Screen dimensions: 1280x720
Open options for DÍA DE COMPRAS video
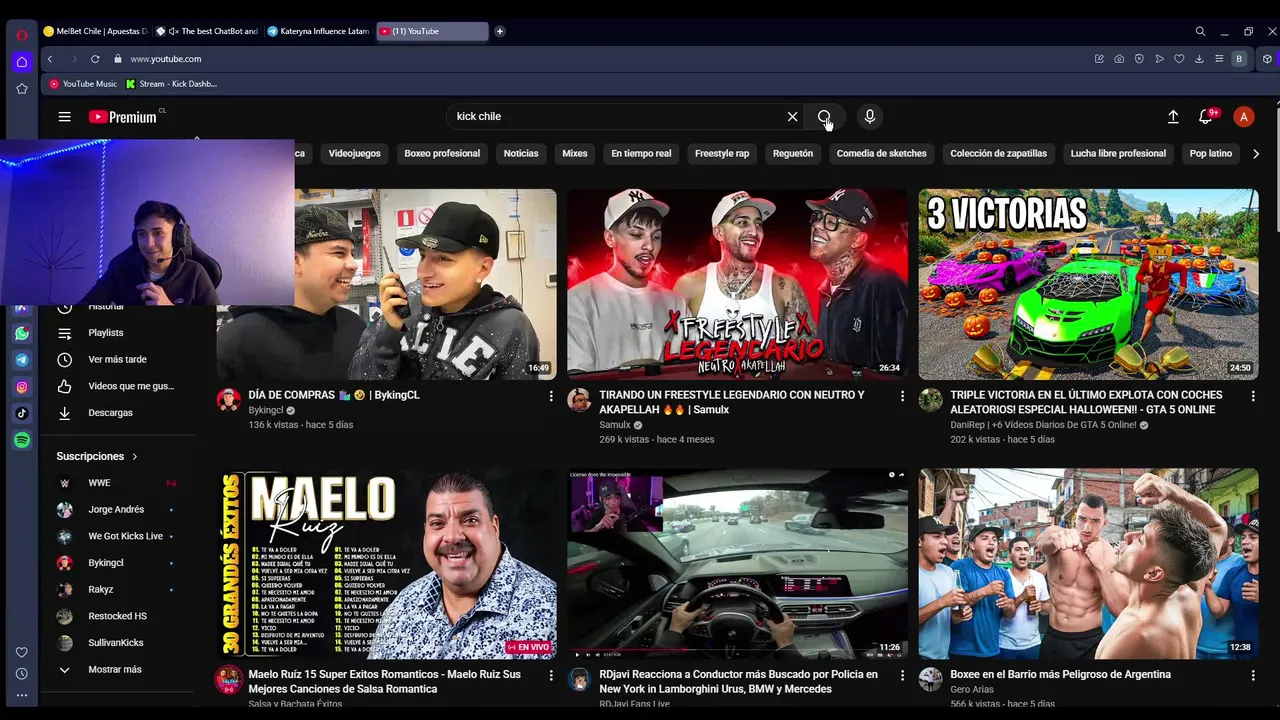tap(551, 397)
